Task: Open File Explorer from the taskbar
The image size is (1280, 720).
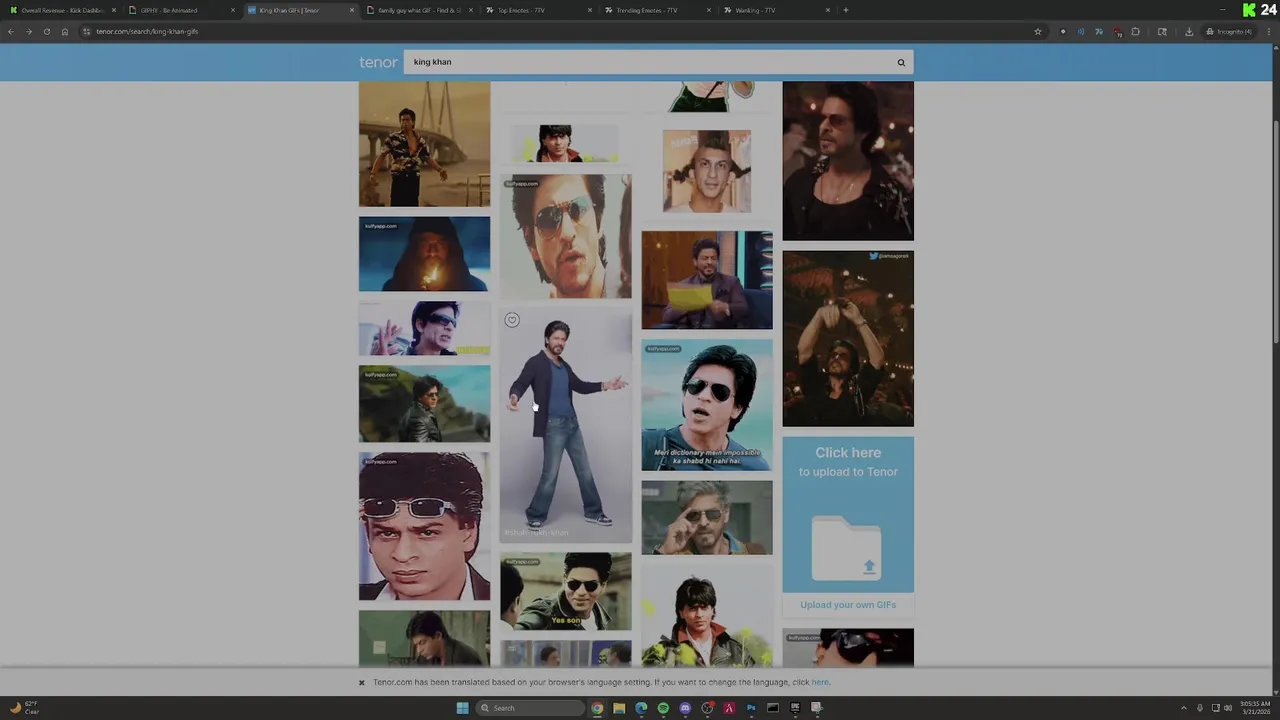Action: 619,708
